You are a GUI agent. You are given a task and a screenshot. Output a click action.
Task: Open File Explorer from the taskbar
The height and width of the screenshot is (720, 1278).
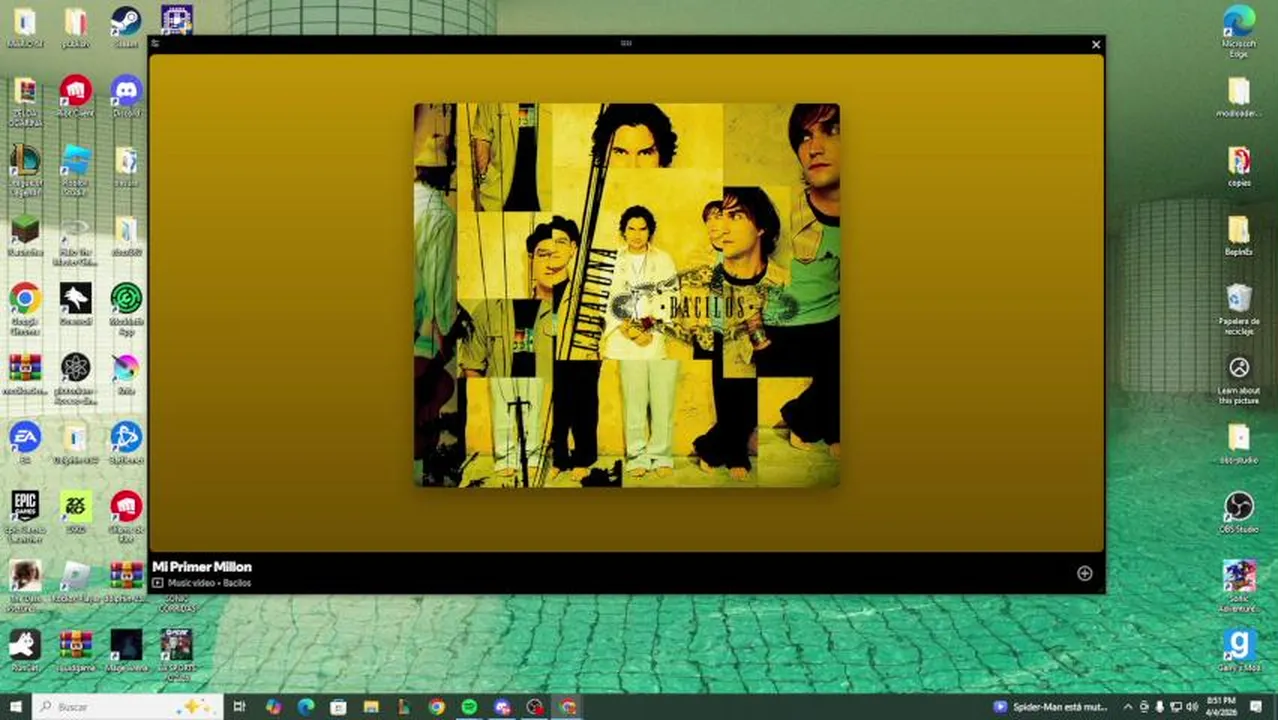pyautogui.click(x=371, y=707)
